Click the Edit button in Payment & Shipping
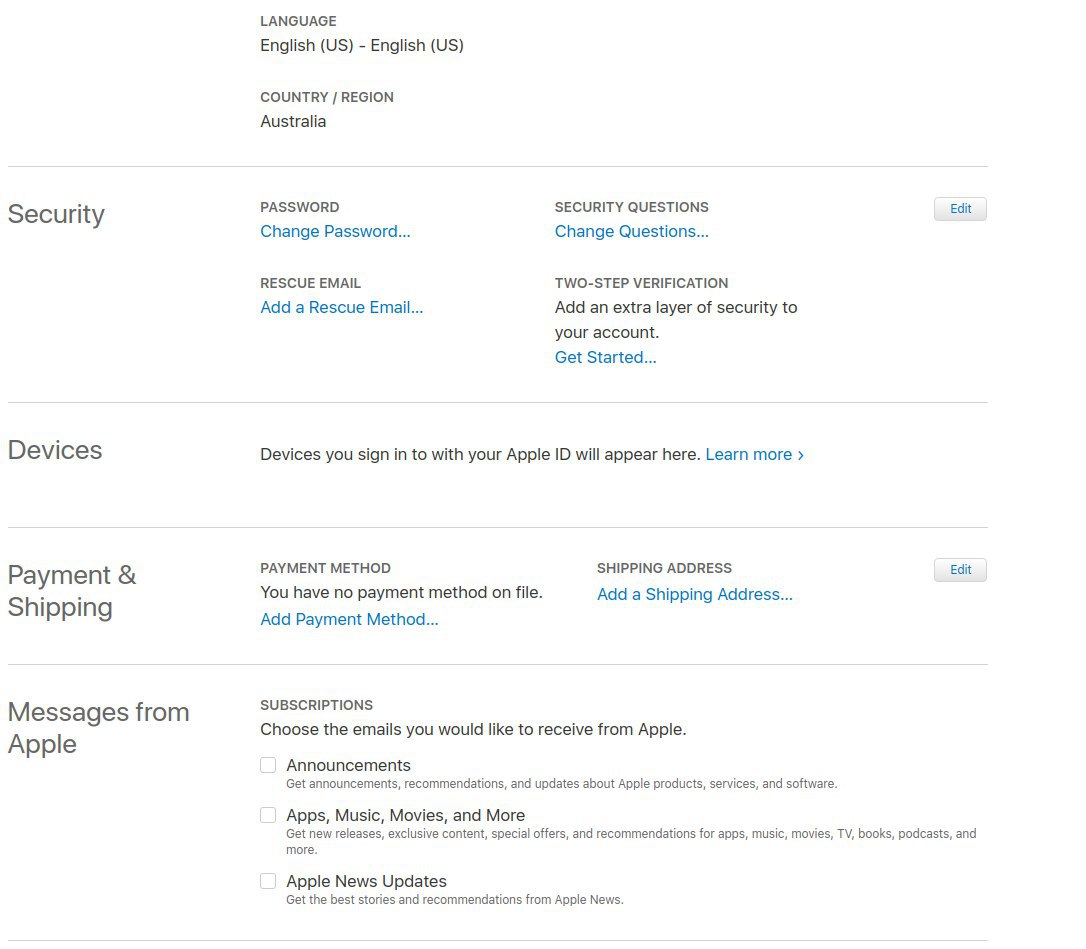 click(x=960, y=569)
